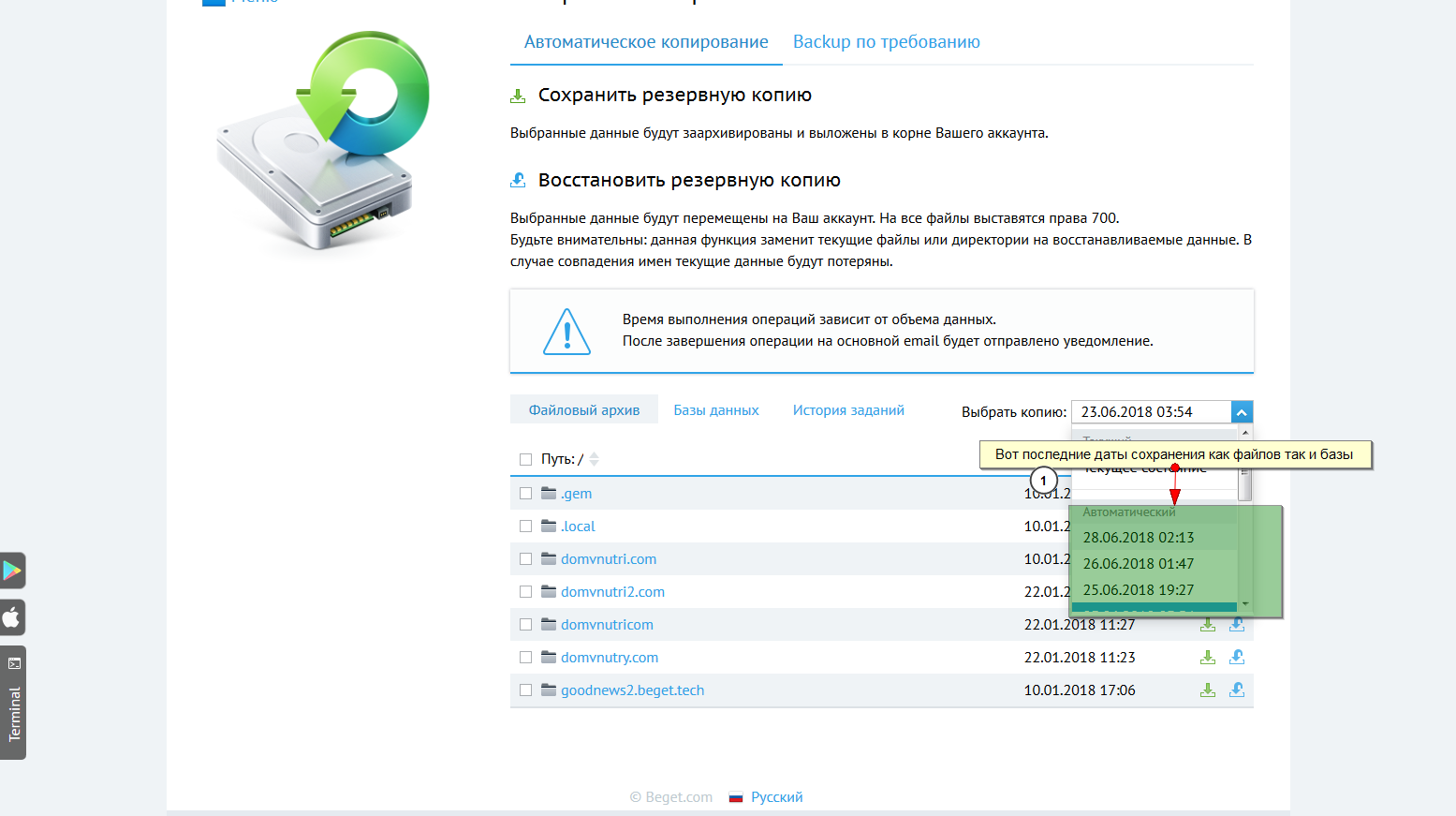
Task: Restore domvnutry.com using the blue icon
Action: (1237, 658)
